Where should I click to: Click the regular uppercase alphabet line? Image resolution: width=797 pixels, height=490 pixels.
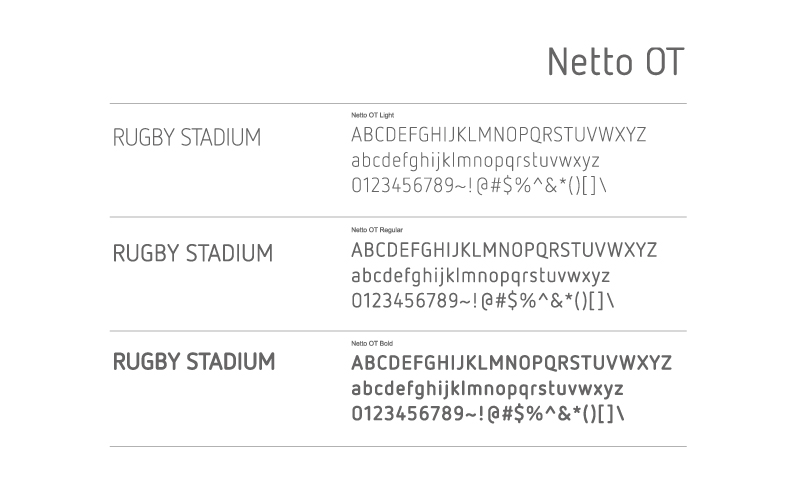coord(504,250)
